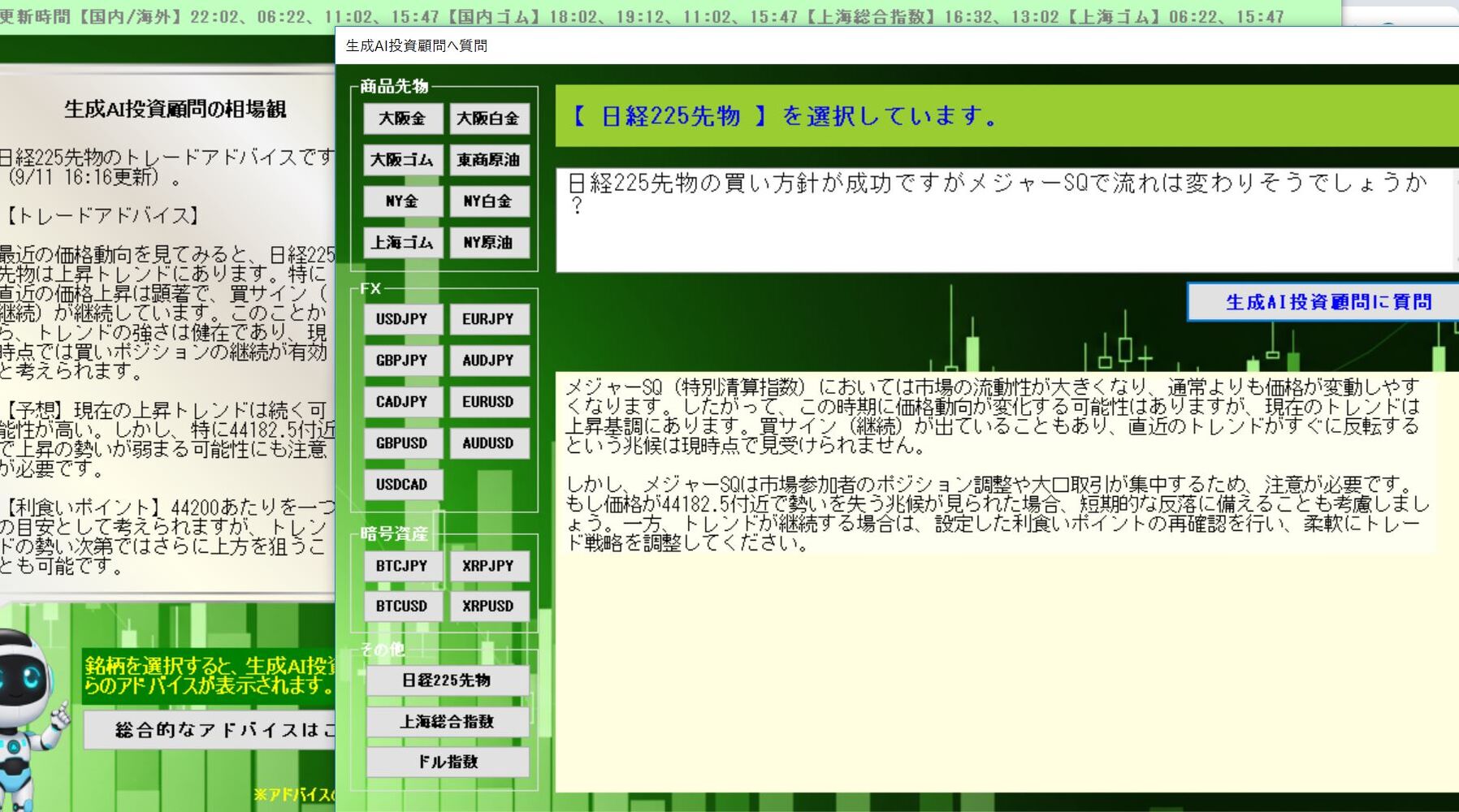Select the GBPJPY pair button
The width and height of the screenshot is (1459, 812).
pyautogui.click(x=403, y=361)
